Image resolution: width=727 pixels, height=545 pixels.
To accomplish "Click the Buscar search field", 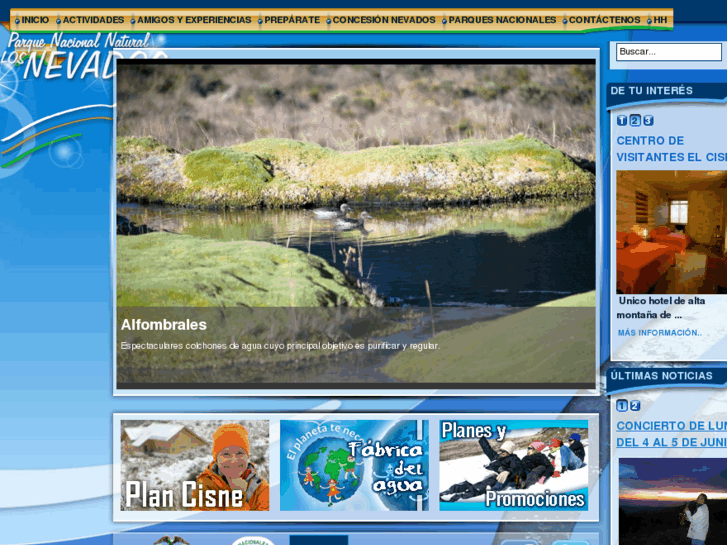I will tap(669, 51).
